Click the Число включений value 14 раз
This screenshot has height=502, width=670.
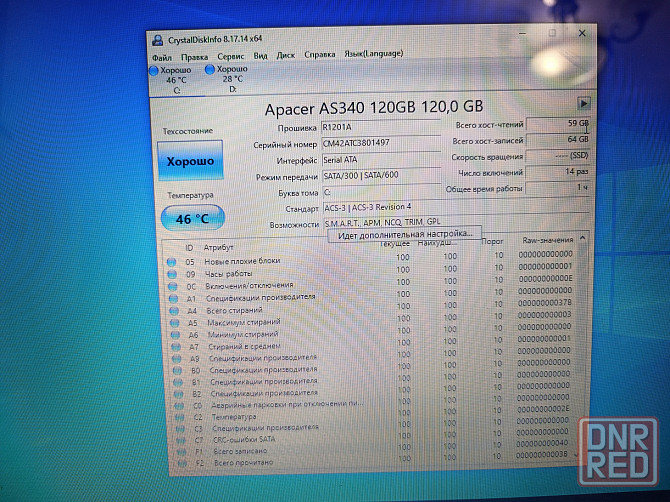(558, 172)
